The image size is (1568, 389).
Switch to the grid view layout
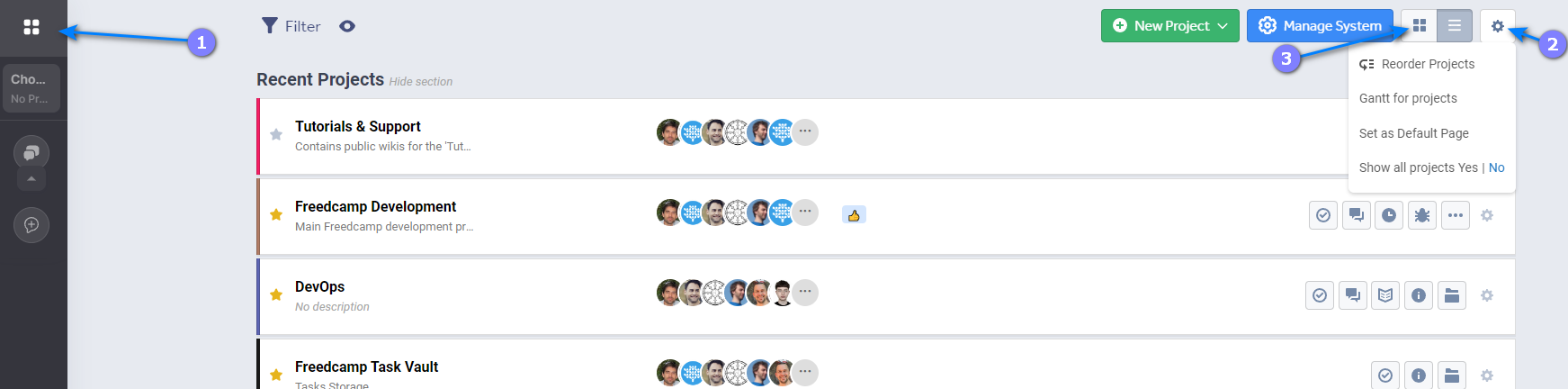1420,26
